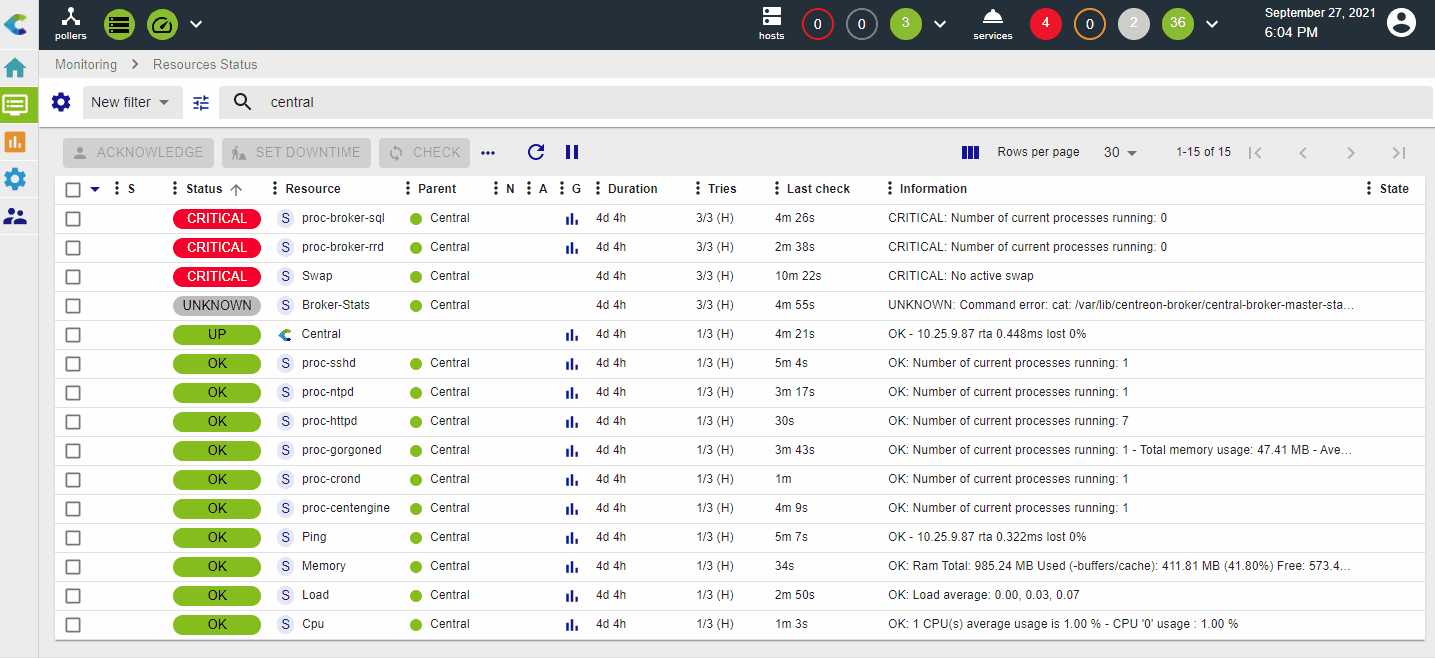Open the pollers status icon
Screen dimensions: 1435x658
pyautogui.click(x=70, y=23)
